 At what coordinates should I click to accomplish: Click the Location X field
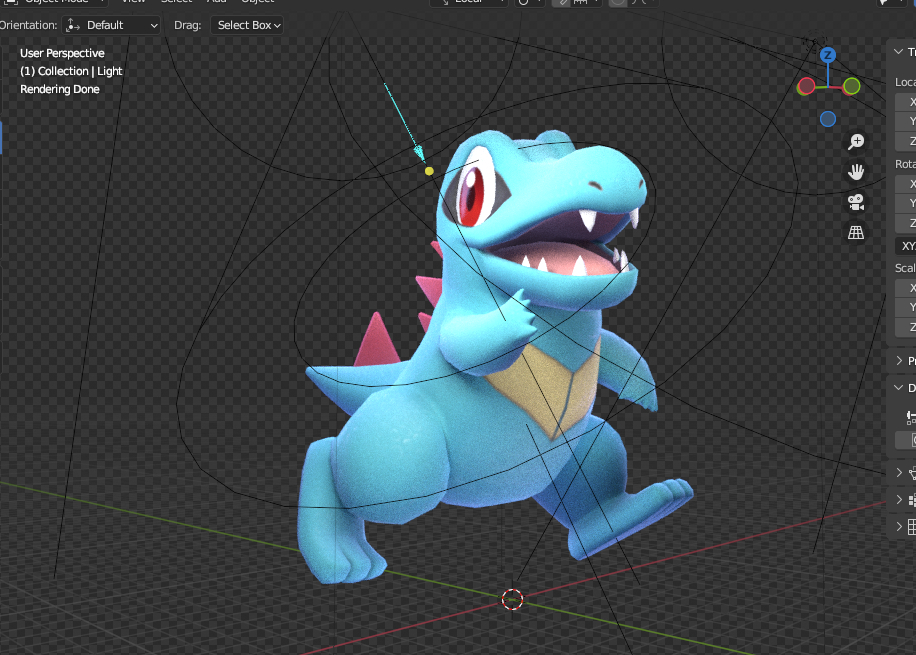pos(906,102)
